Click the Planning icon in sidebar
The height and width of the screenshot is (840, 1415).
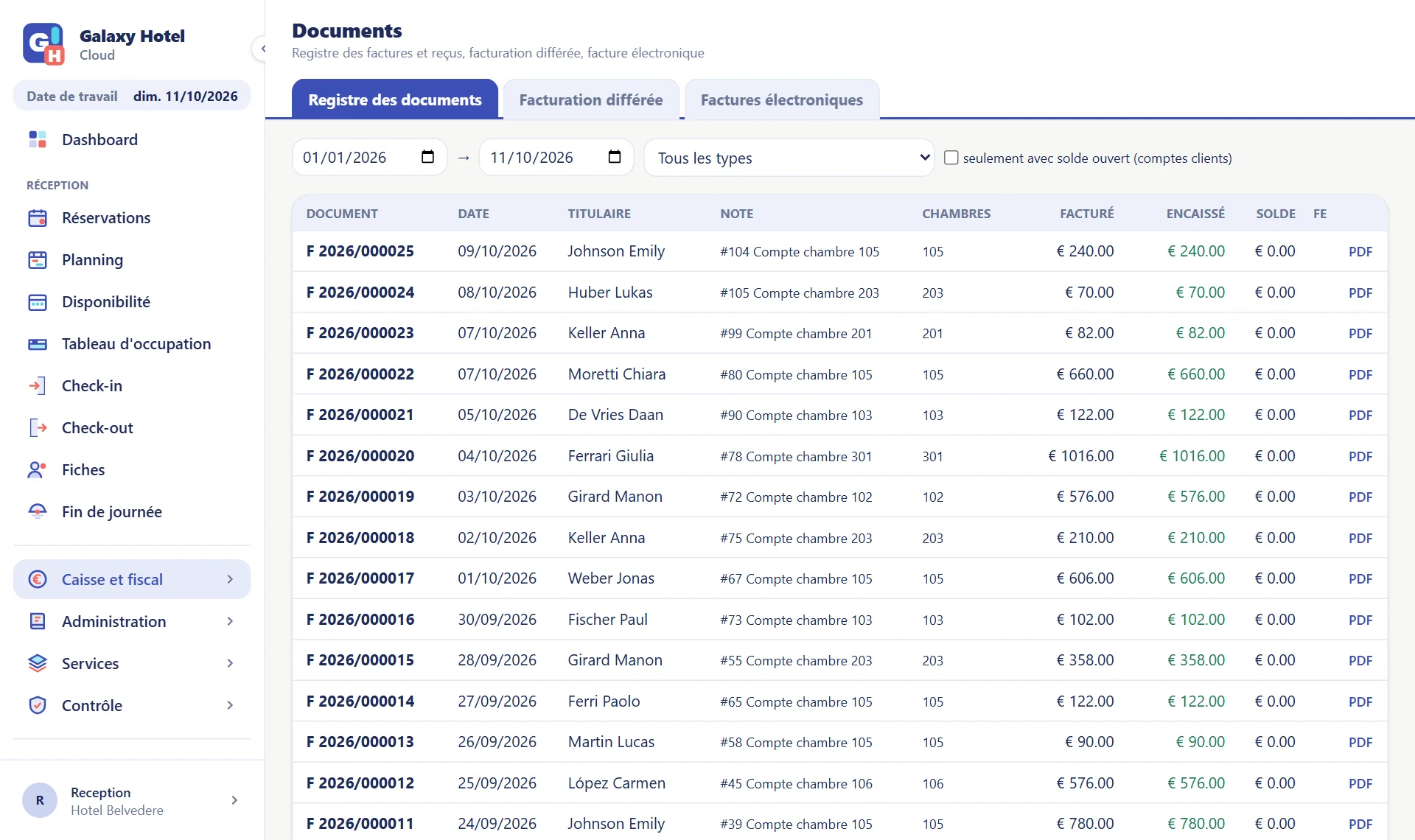38,259
